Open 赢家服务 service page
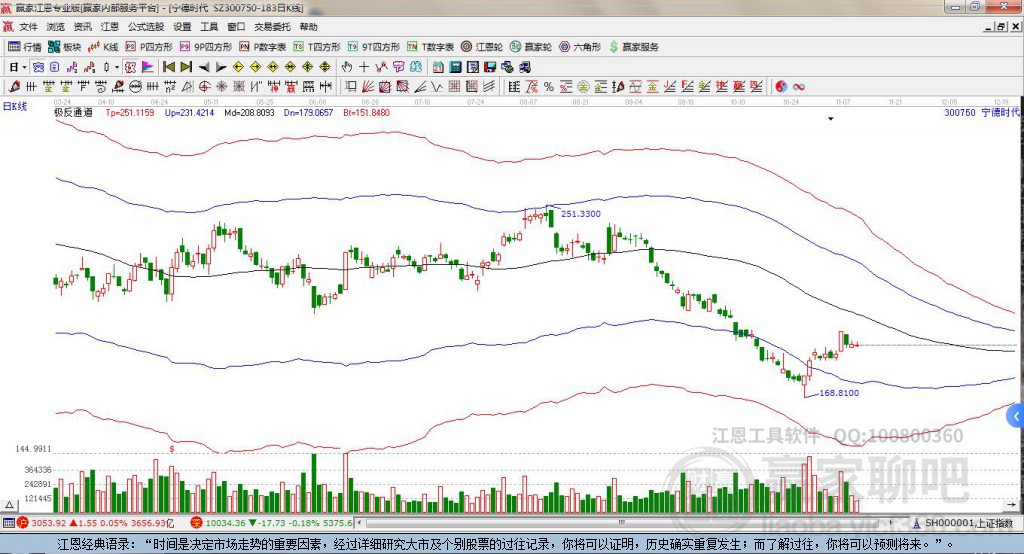The width and height of the screenshot is (1024, 554). [633, 47]
